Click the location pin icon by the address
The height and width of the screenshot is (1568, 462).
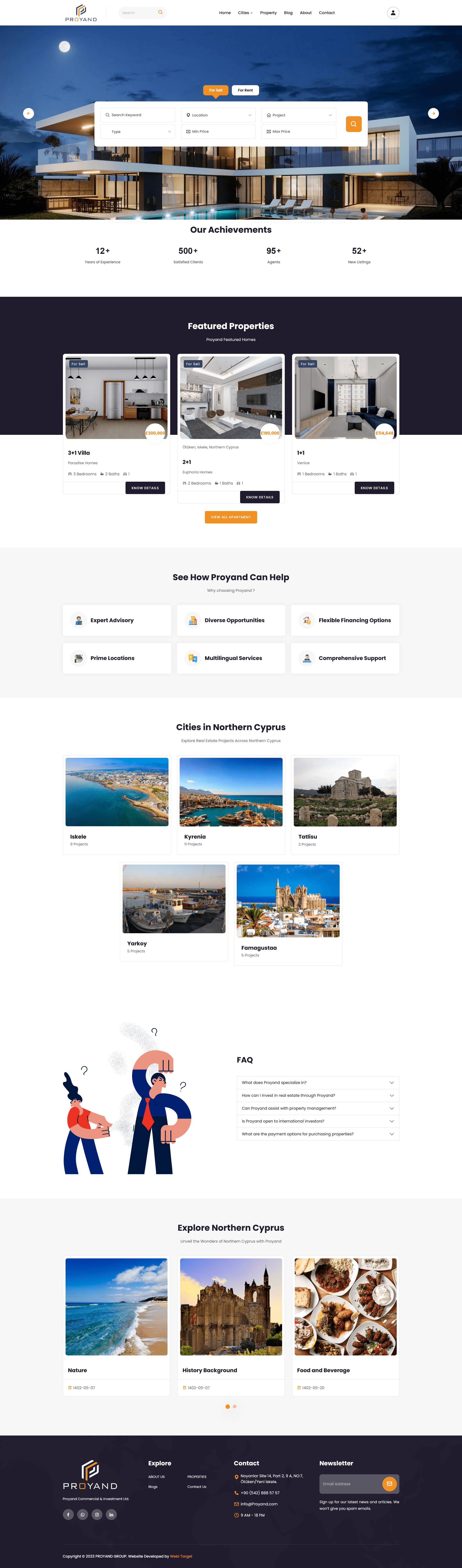click(236, 1477)
